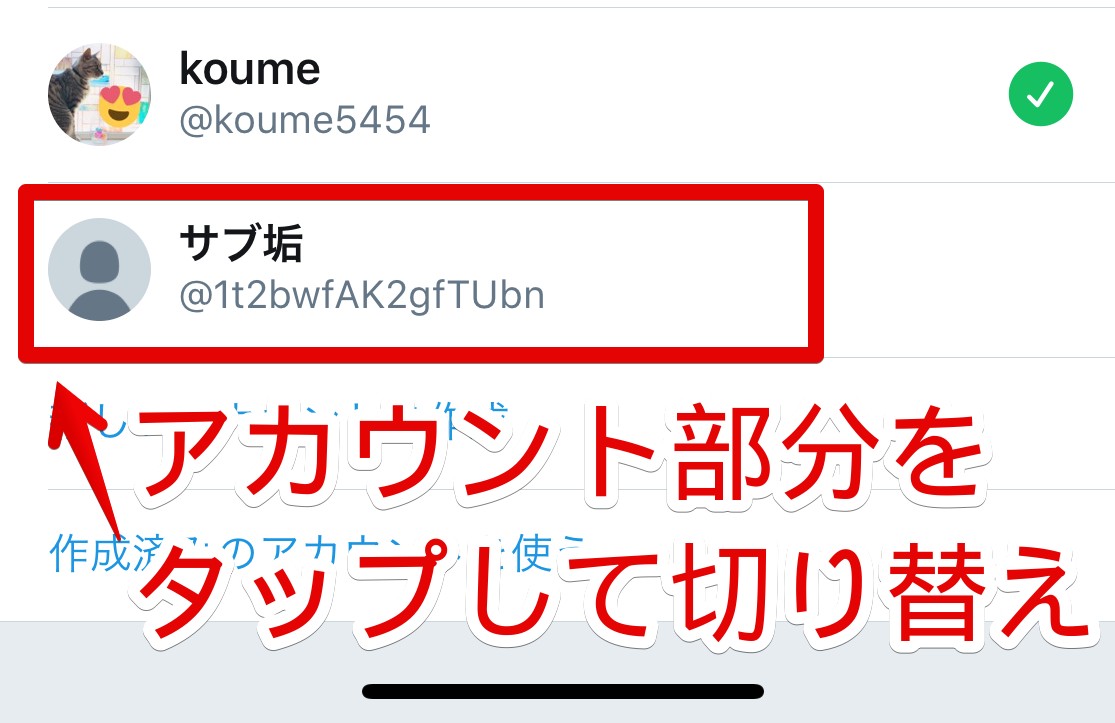Click the red アカウント部分を annotation text
1115x723 pixels.
tap(562, 455)
